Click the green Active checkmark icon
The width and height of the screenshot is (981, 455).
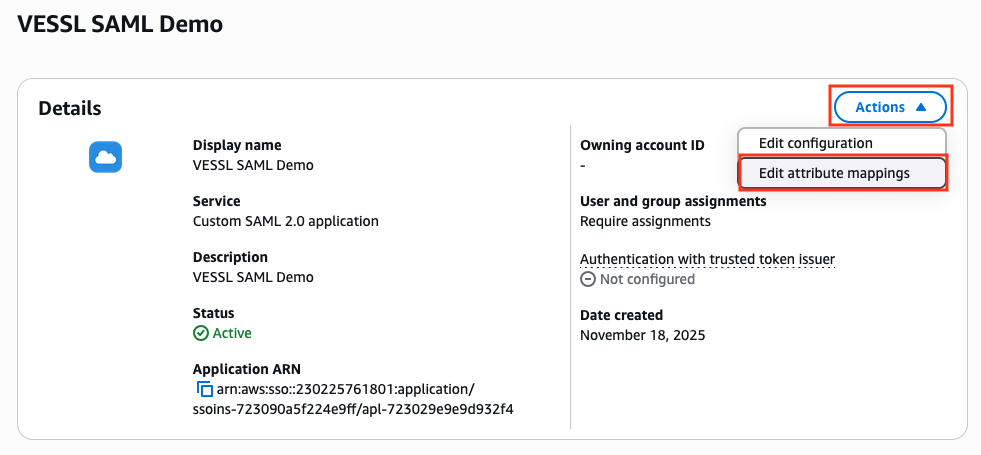[201, 333]
